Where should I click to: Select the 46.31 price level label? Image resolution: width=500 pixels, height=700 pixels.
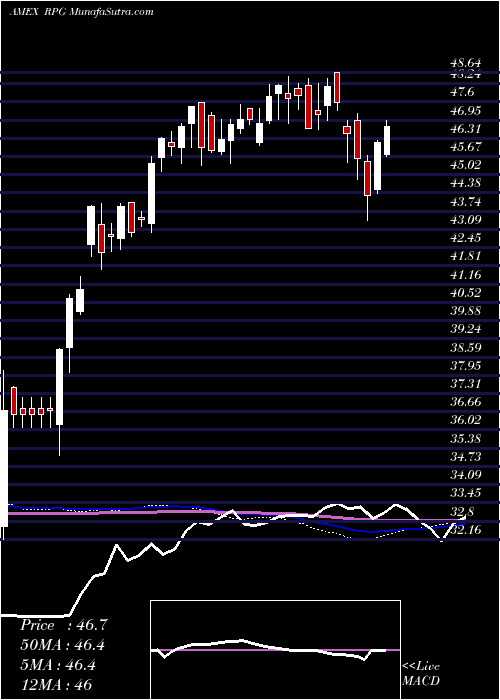pos(465,129)
